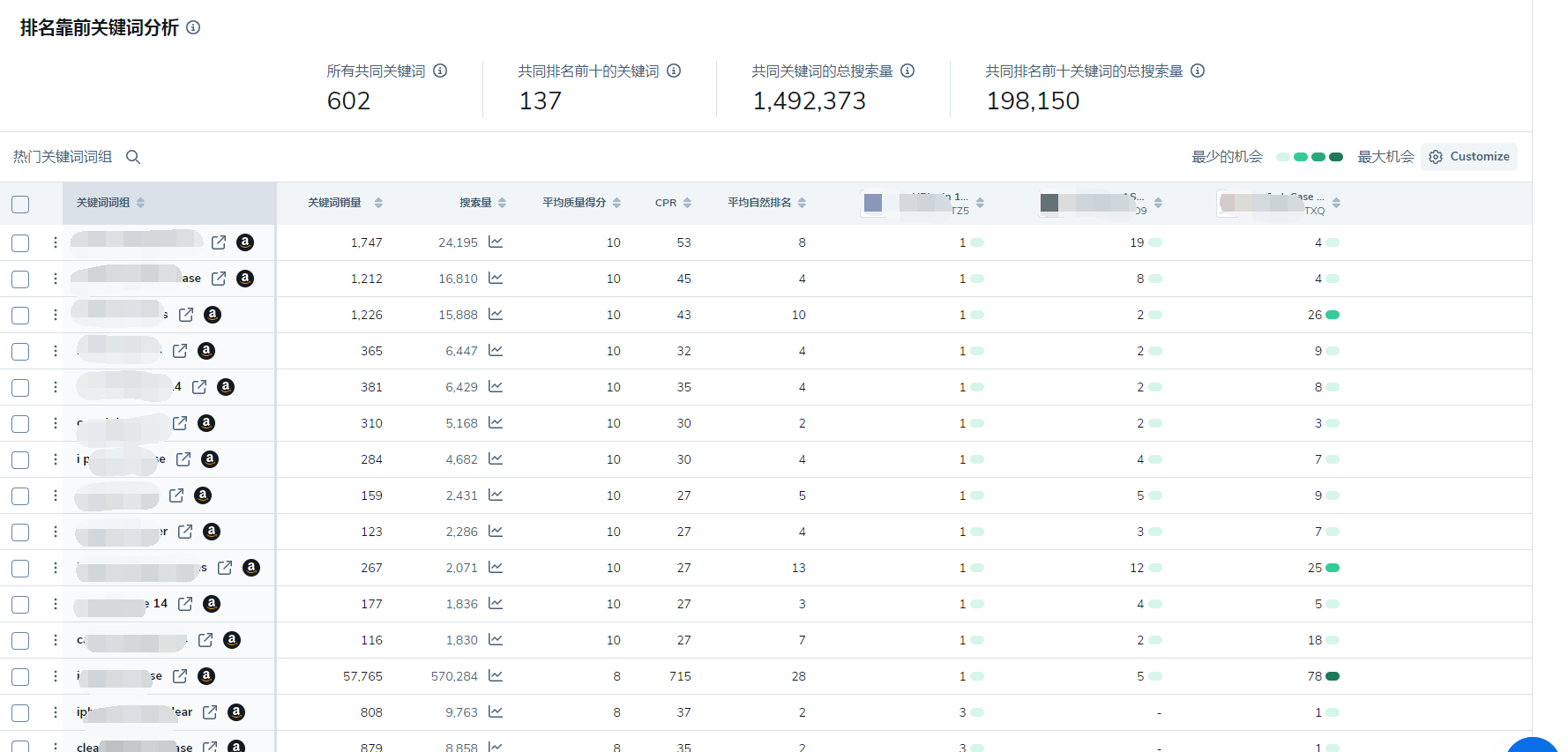Open trend chart for 6,447 search volume
Image resolution: width=1568 pixels, height=752 pixels.
tap(496, 350)
